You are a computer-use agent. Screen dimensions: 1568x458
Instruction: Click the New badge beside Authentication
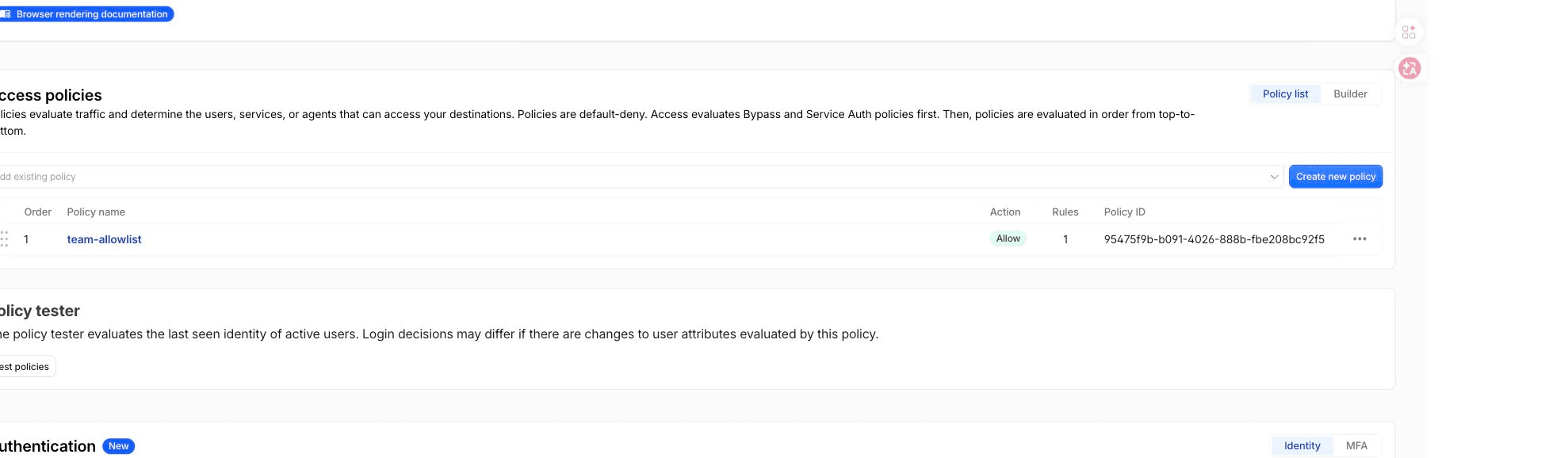[x=119, y=446]
